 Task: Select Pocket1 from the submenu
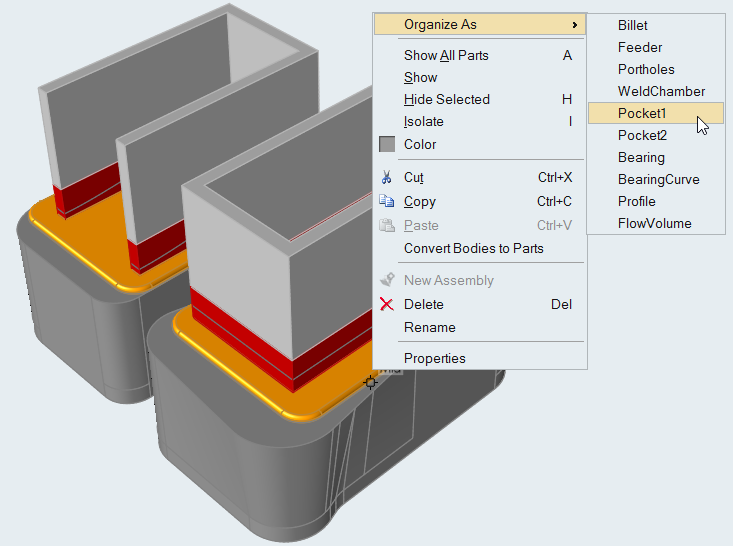(x=642, y=114)
